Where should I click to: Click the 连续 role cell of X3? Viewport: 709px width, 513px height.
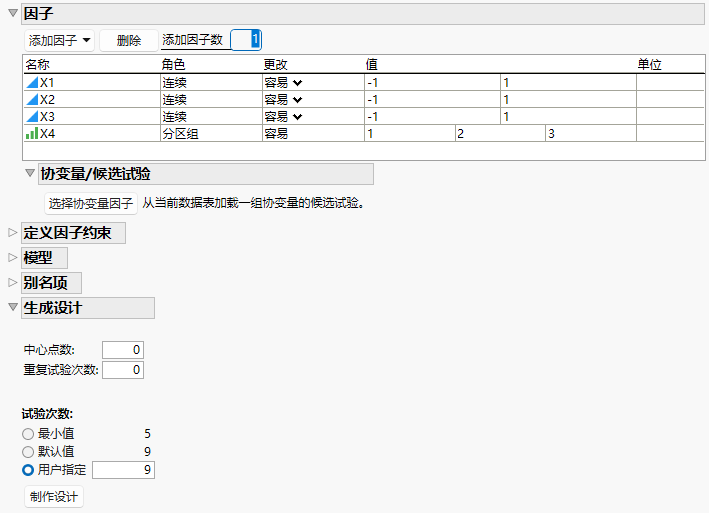[211, 117]
